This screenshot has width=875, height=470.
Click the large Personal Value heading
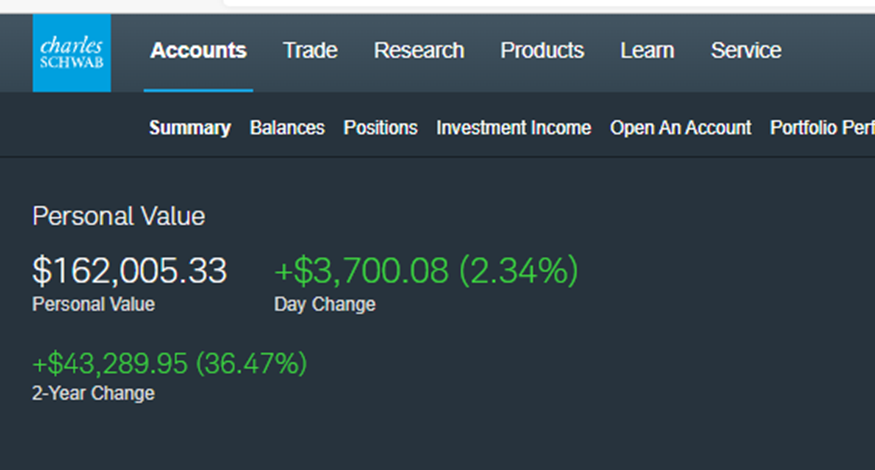click(x=118, y=216)
